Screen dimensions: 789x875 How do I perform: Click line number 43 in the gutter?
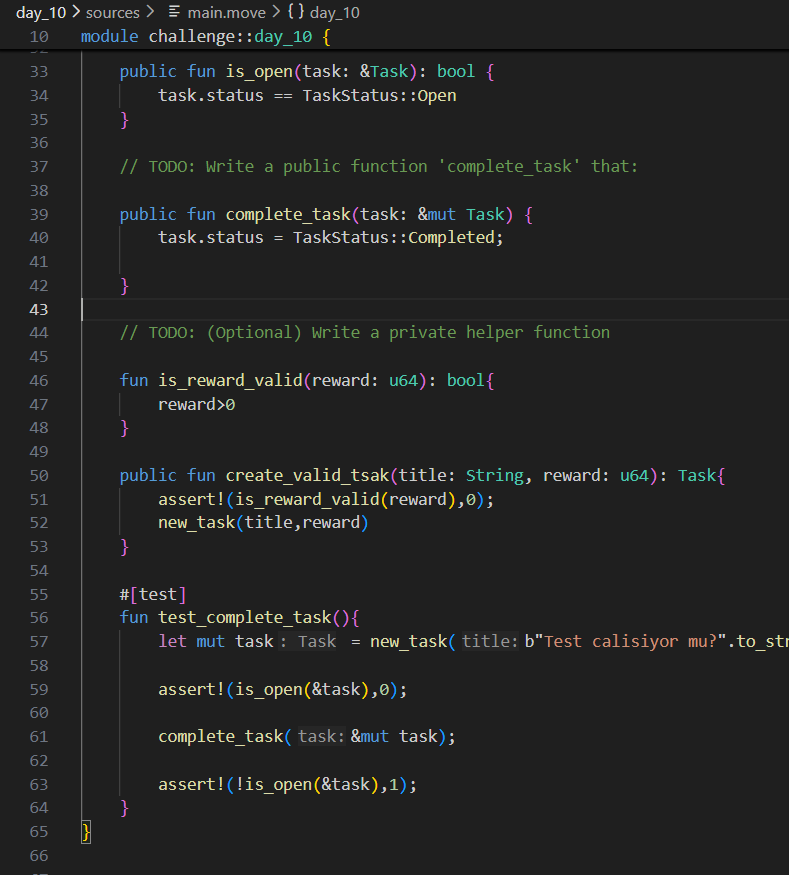click(x=39, y=310)
